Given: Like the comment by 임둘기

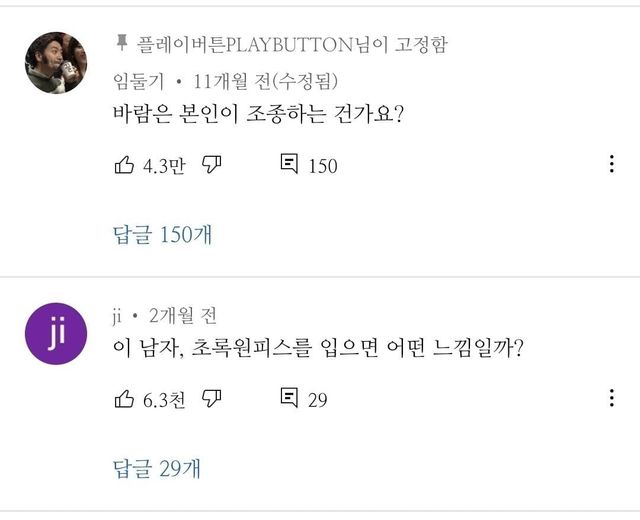Looking at the screenshot, I should coord(125,165).
